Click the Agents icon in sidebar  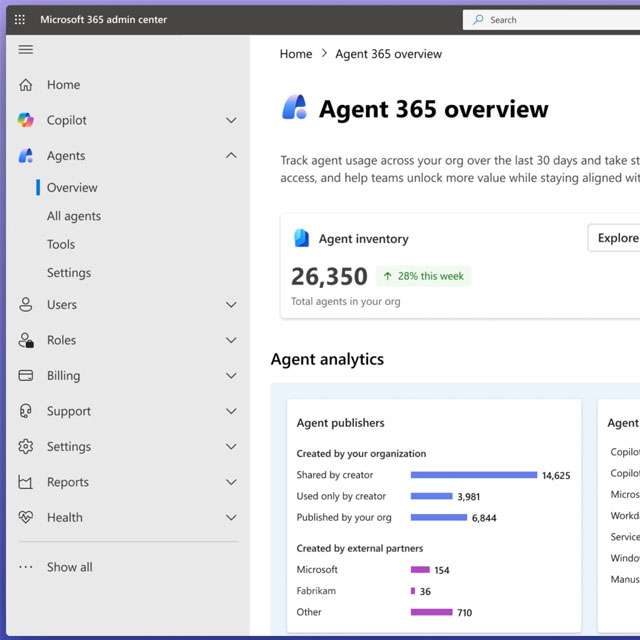point(26,156)
